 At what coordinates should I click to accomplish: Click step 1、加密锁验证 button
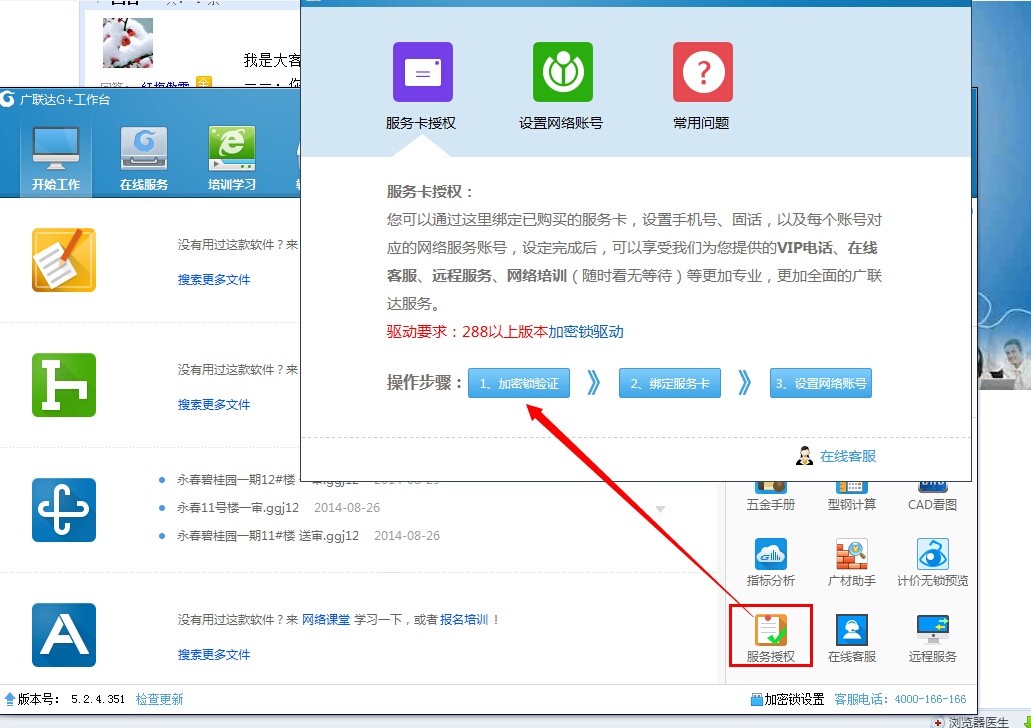(519, 383)
